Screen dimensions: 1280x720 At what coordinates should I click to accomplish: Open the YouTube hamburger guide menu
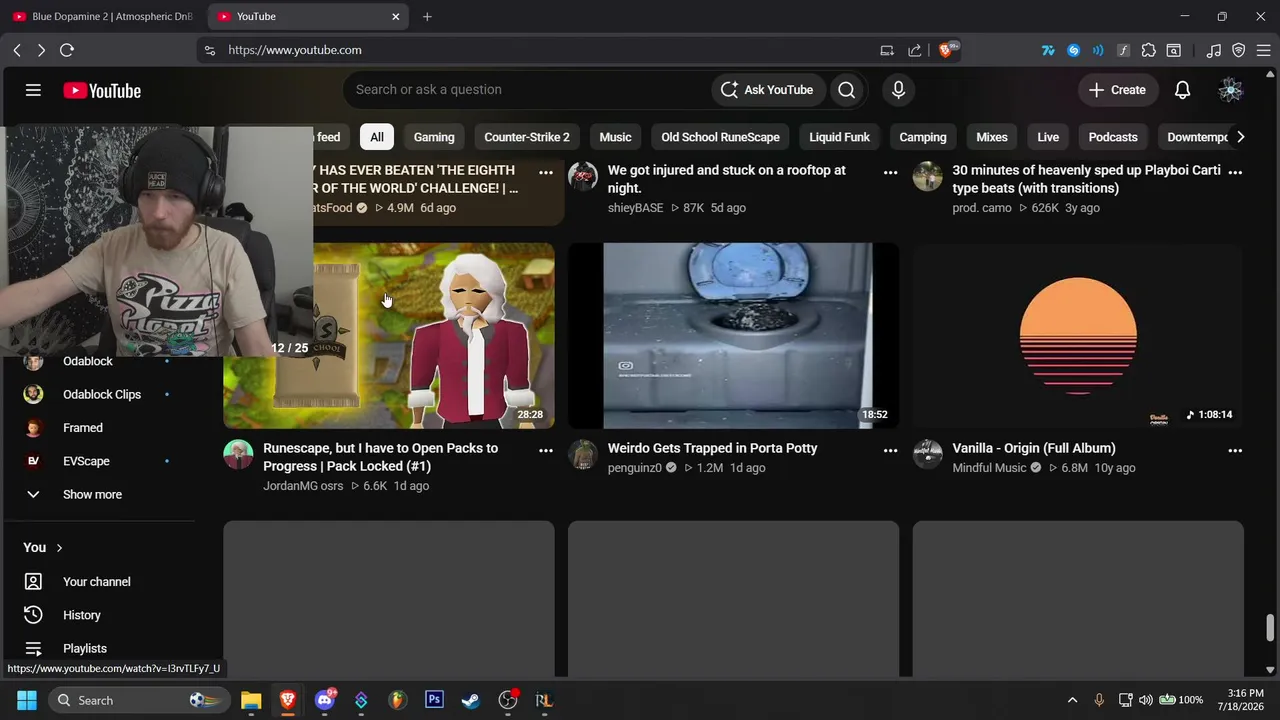pos(33,90)
